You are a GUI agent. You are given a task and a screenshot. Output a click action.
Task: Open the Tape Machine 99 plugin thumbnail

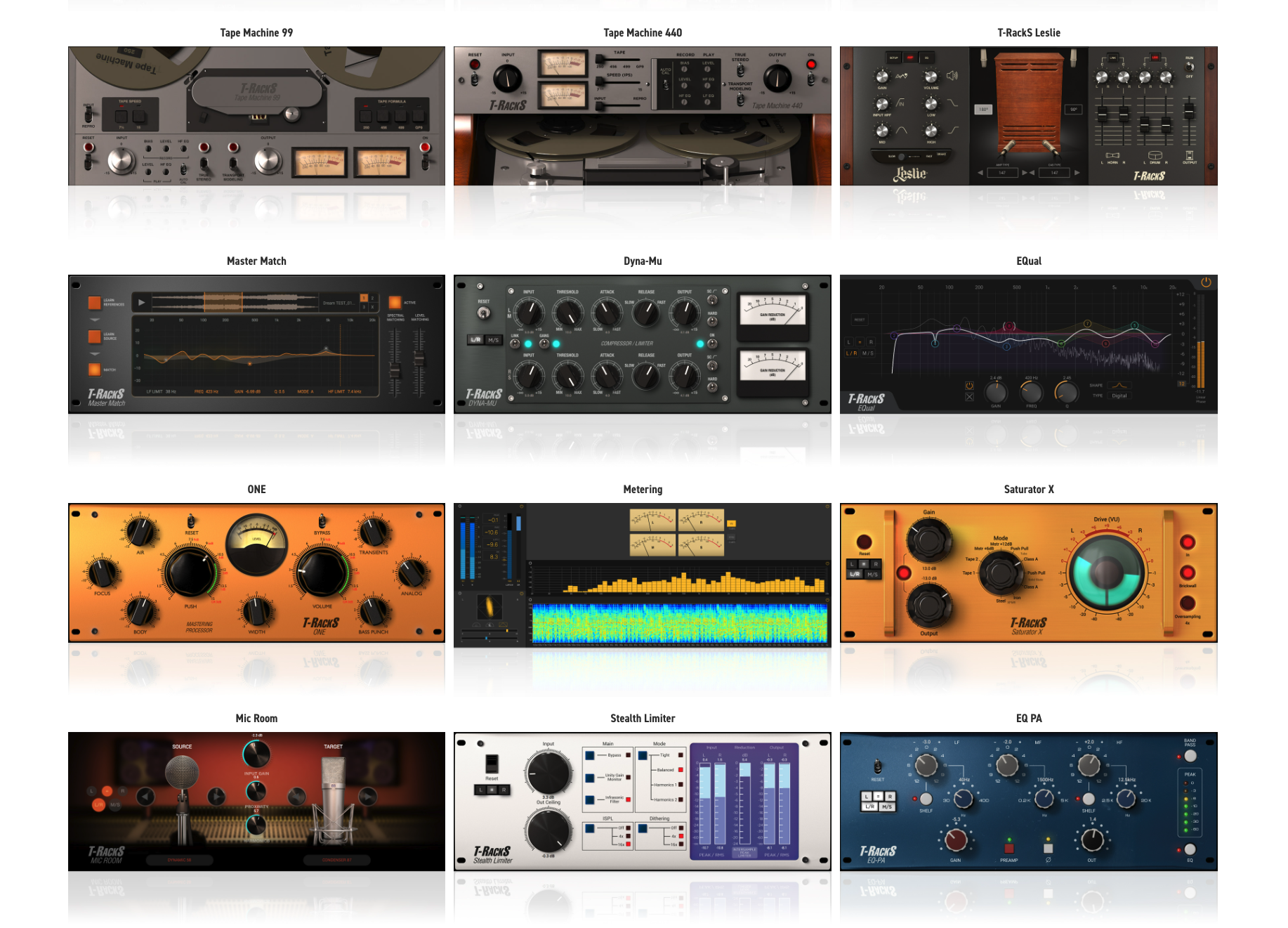[x=256, y=116]
